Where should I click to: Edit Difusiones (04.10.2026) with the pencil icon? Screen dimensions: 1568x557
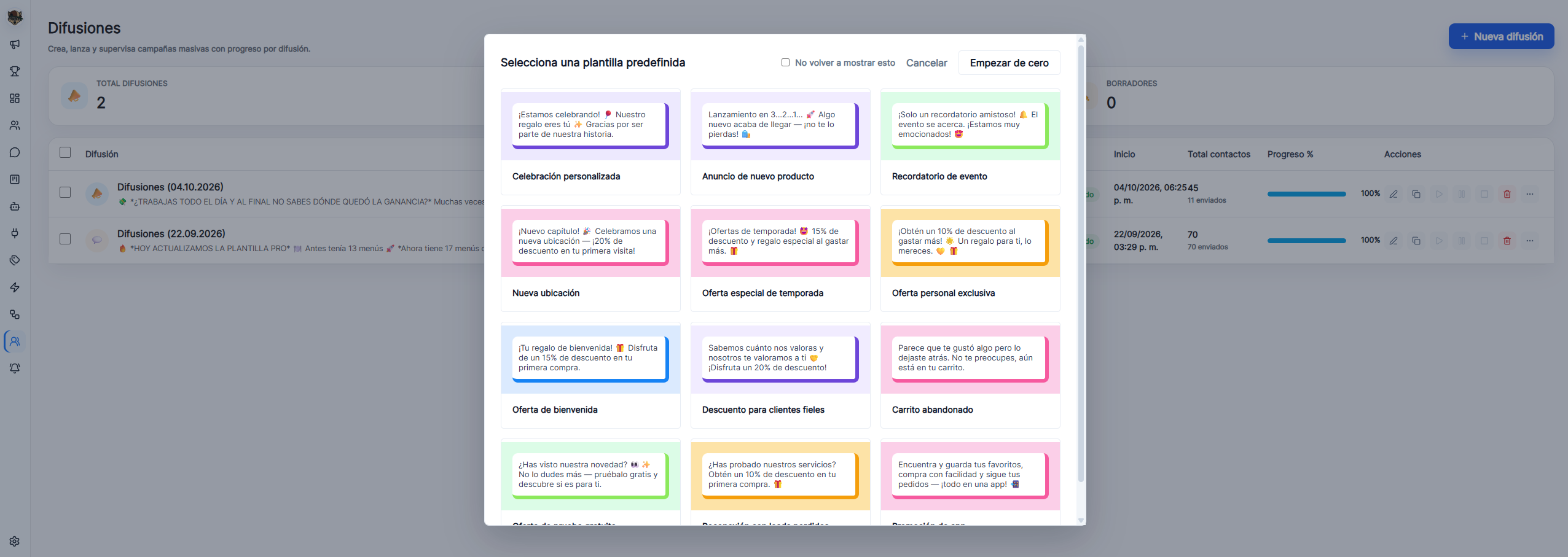click(1394, 194)
